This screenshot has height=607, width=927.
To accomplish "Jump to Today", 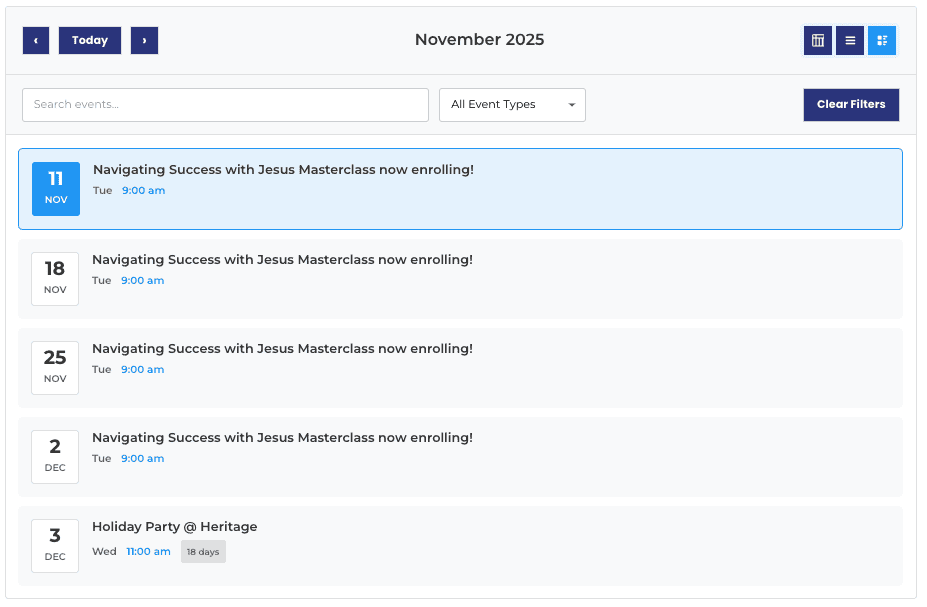I will click(90, 41).
